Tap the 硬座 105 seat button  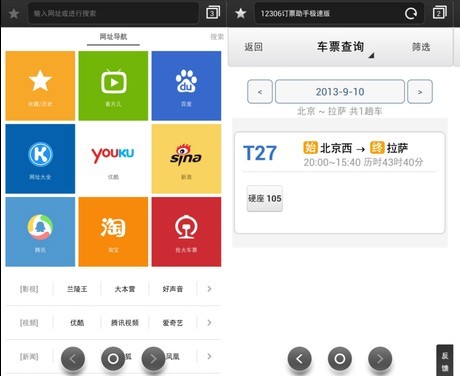tap(265, 198)
